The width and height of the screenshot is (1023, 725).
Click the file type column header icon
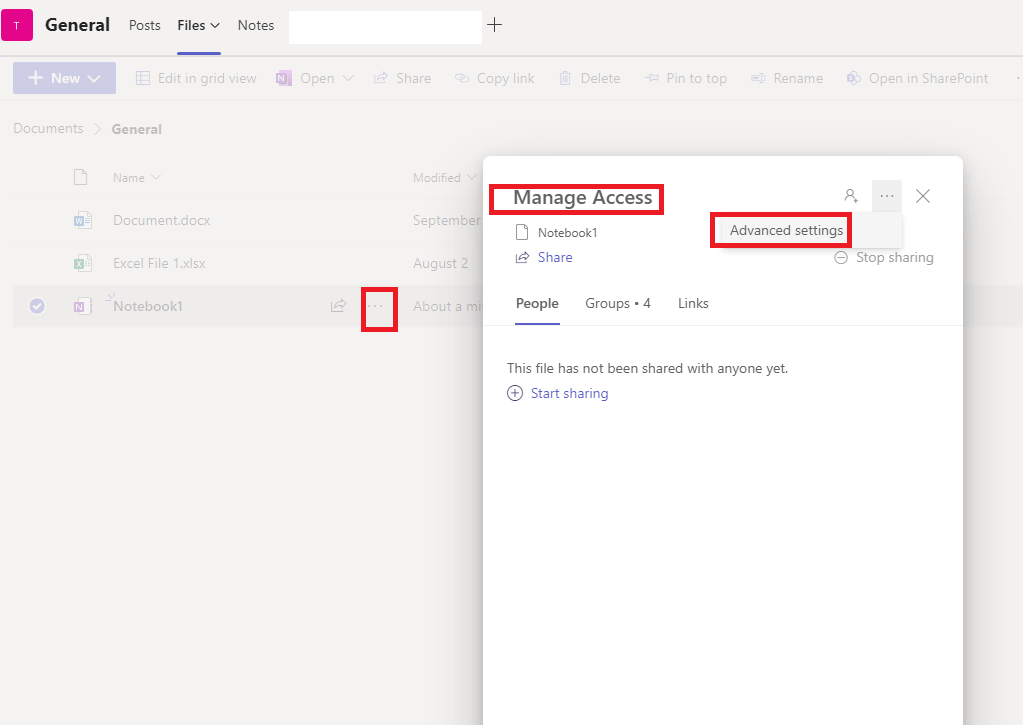80,177
